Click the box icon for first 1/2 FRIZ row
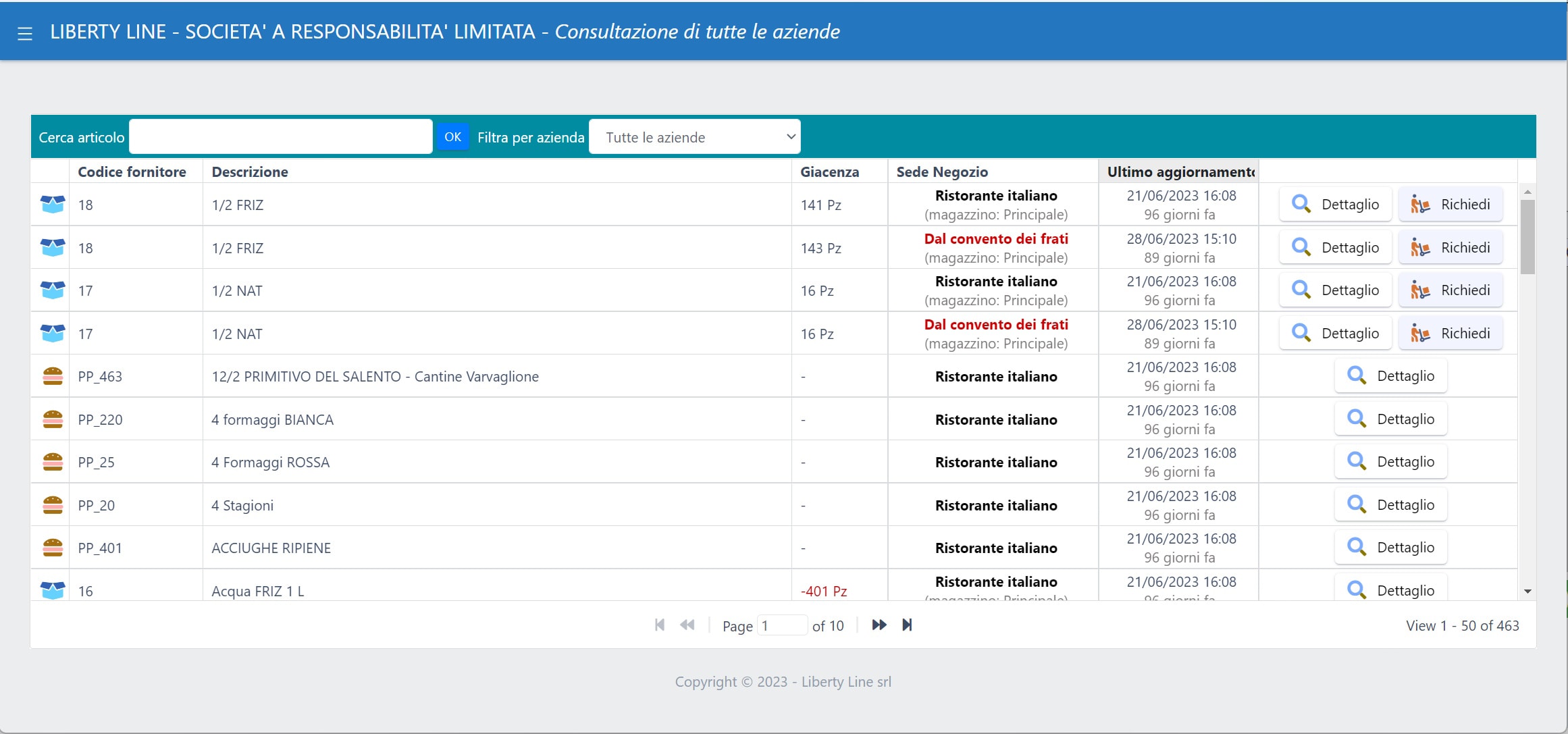The image size is (1568, 734). point(53,204)
